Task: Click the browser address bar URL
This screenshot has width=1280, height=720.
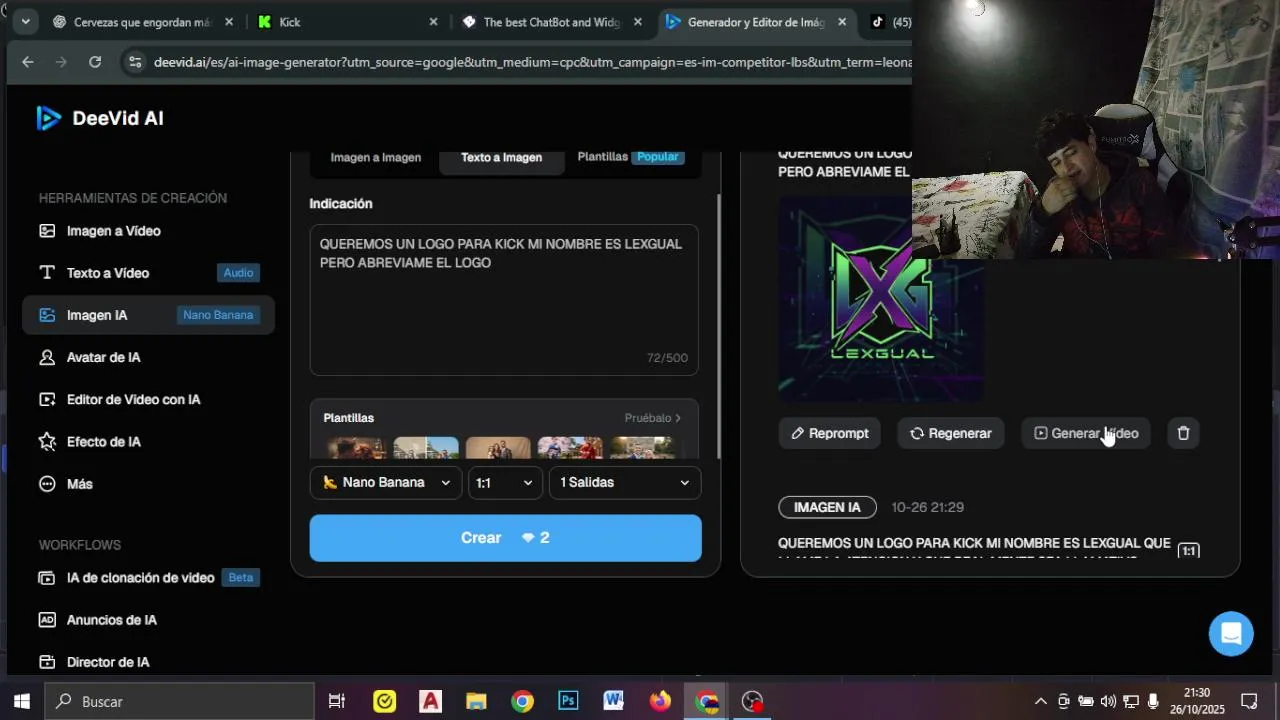Action: 530,62
